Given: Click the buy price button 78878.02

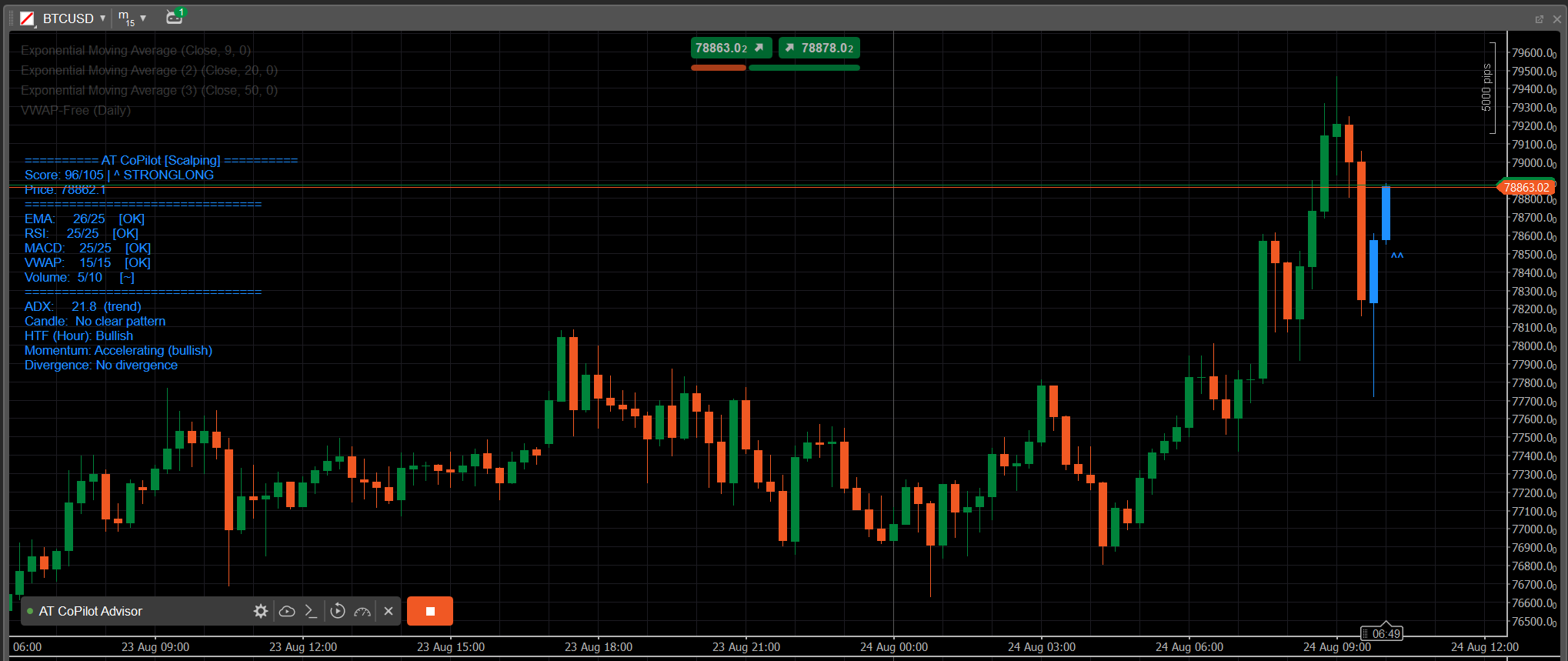Looking at the screenshot, I should [819, 48].
